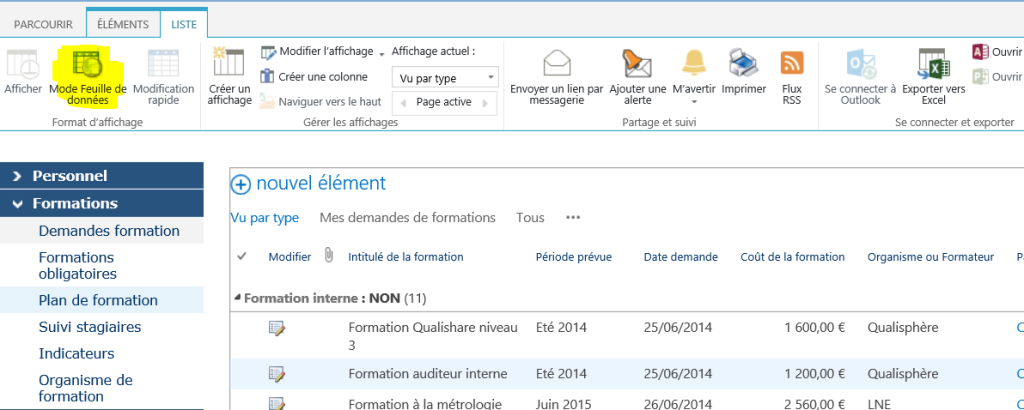Open Indicateurs in sidebar

[x=76, y=353]
